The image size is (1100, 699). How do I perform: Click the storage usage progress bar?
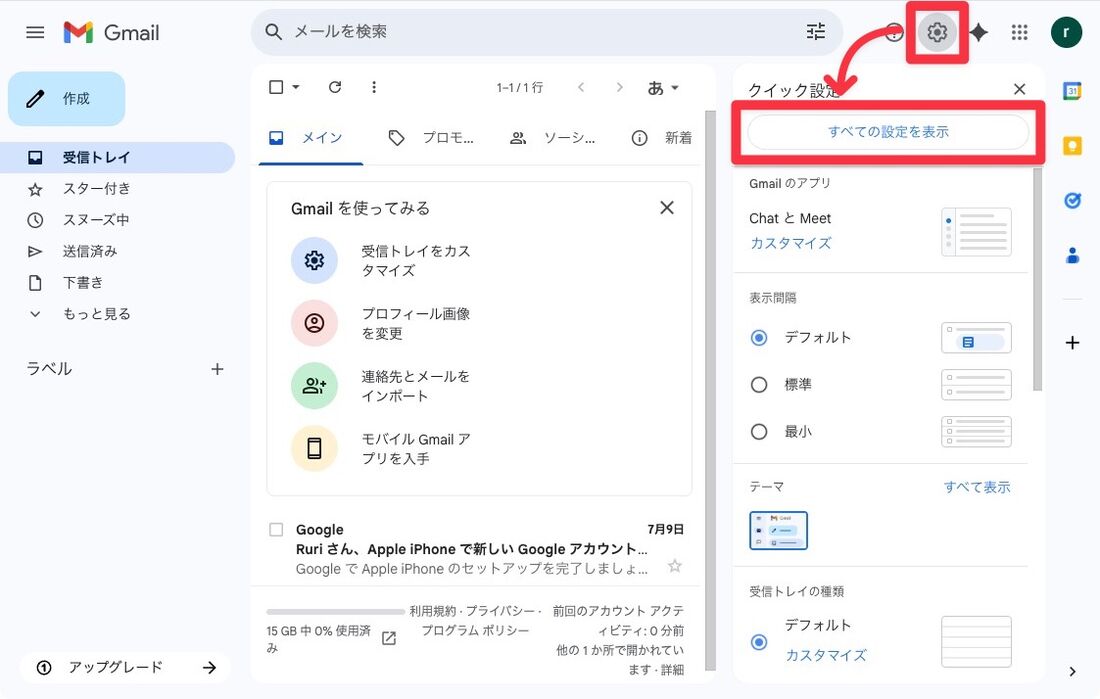(335, 612)
